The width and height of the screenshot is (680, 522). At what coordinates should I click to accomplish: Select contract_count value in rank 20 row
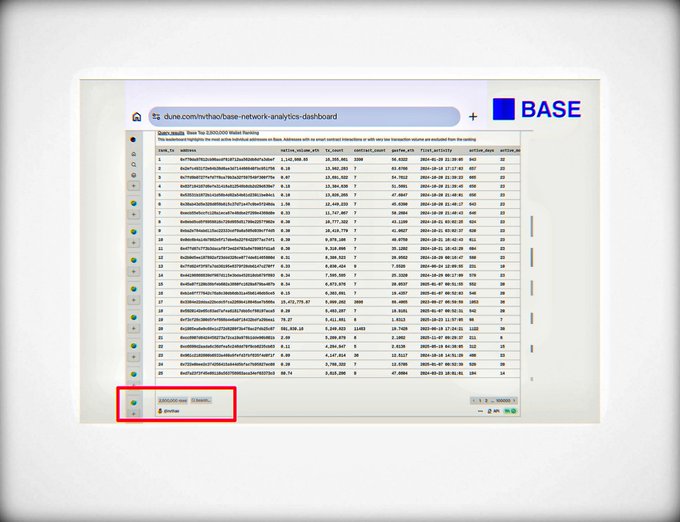(x=360, y=329)
